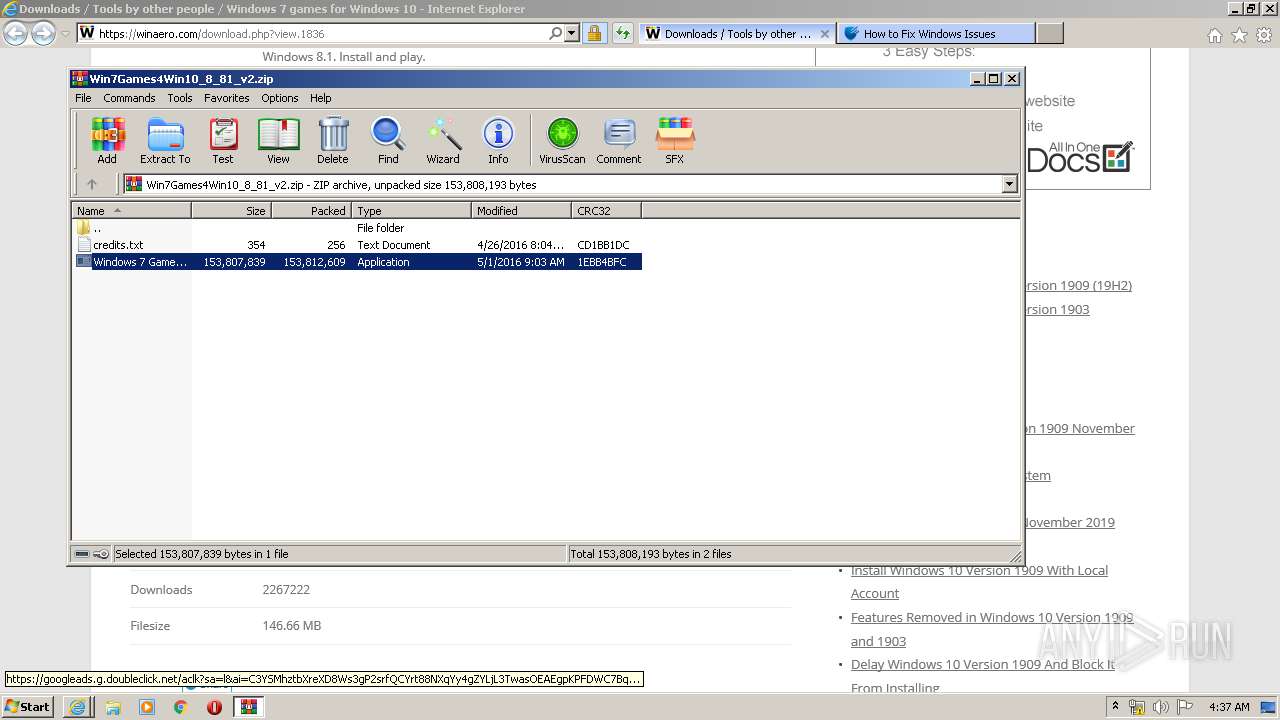Open the IE tools gear icon

point(1264,35)
